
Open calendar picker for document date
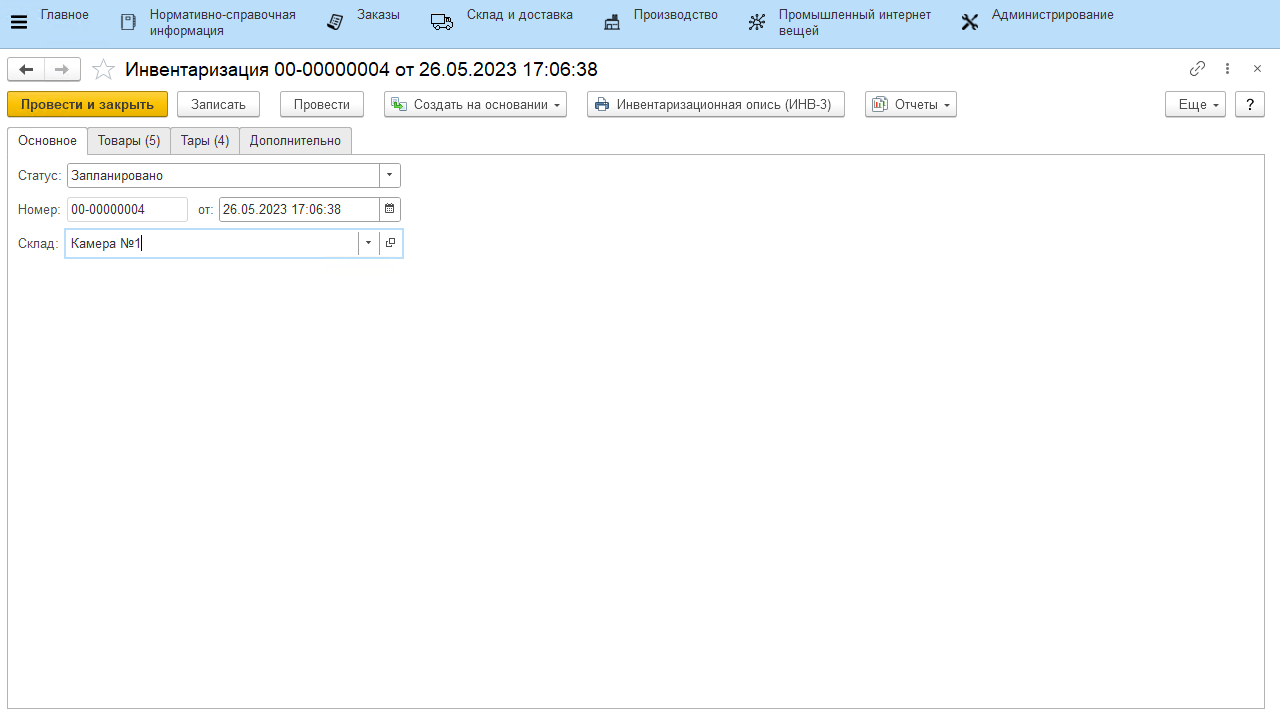click(x=390, y=209)
